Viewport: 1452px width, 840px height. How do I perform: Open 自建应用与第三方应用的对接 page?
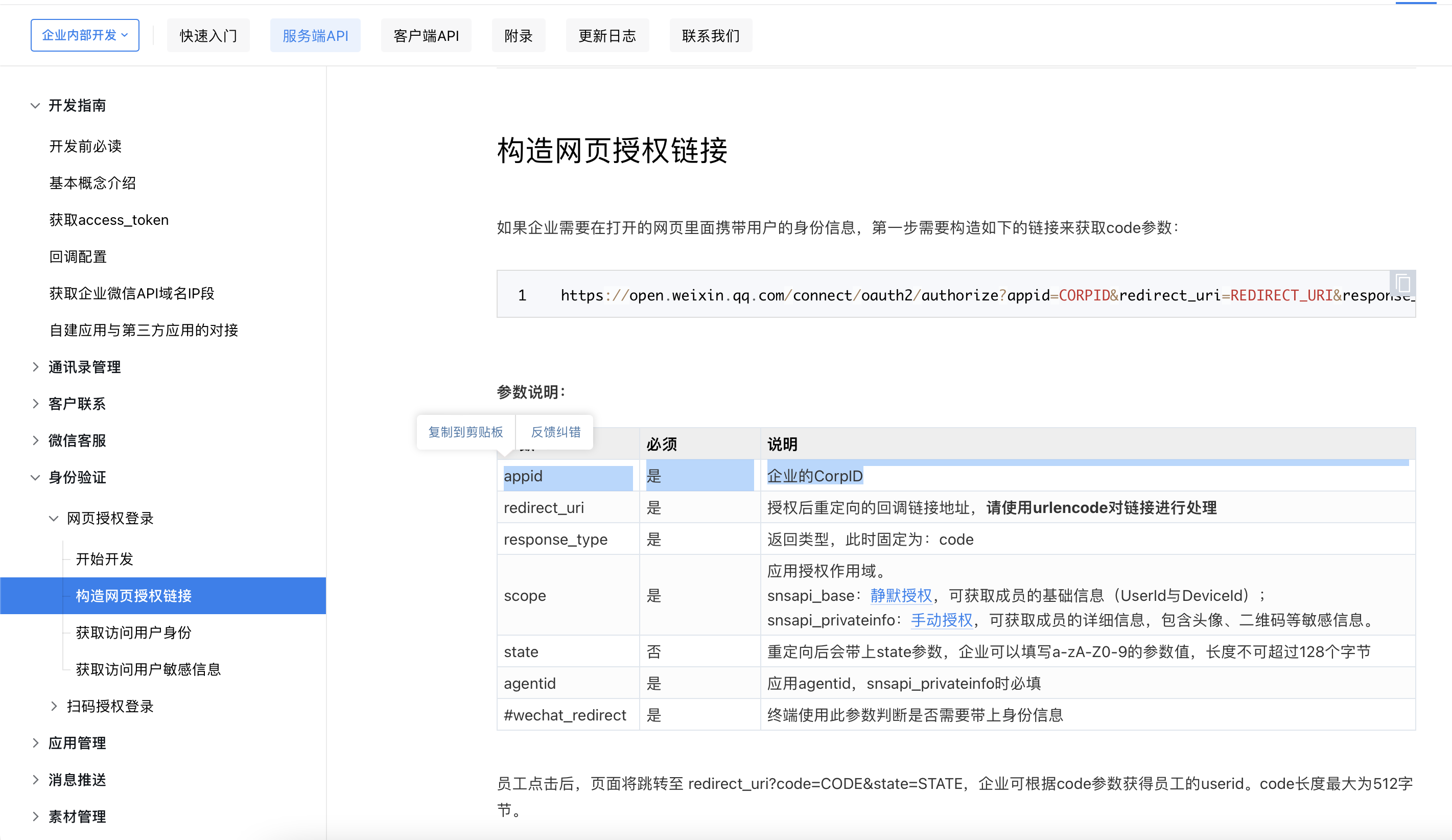pyautogui.click(x=144, y=331)
